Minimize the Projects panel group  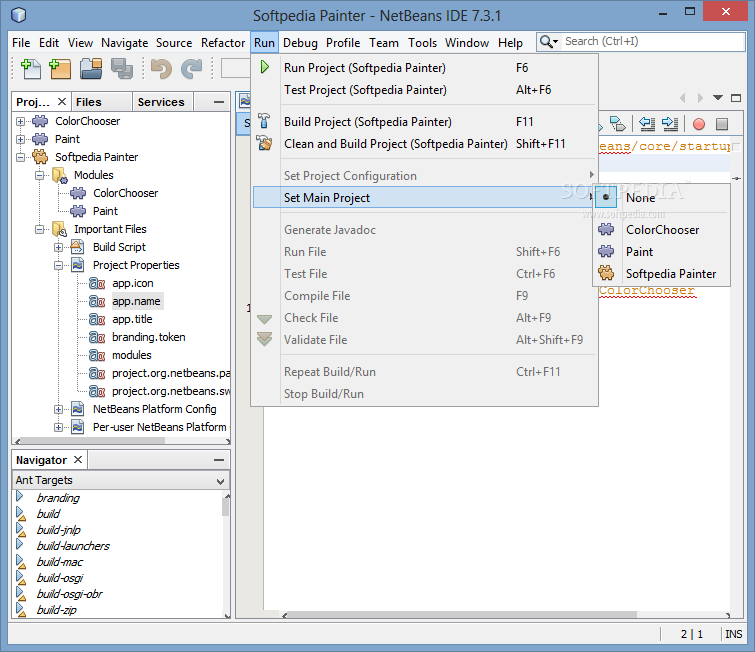click(219, 102)
